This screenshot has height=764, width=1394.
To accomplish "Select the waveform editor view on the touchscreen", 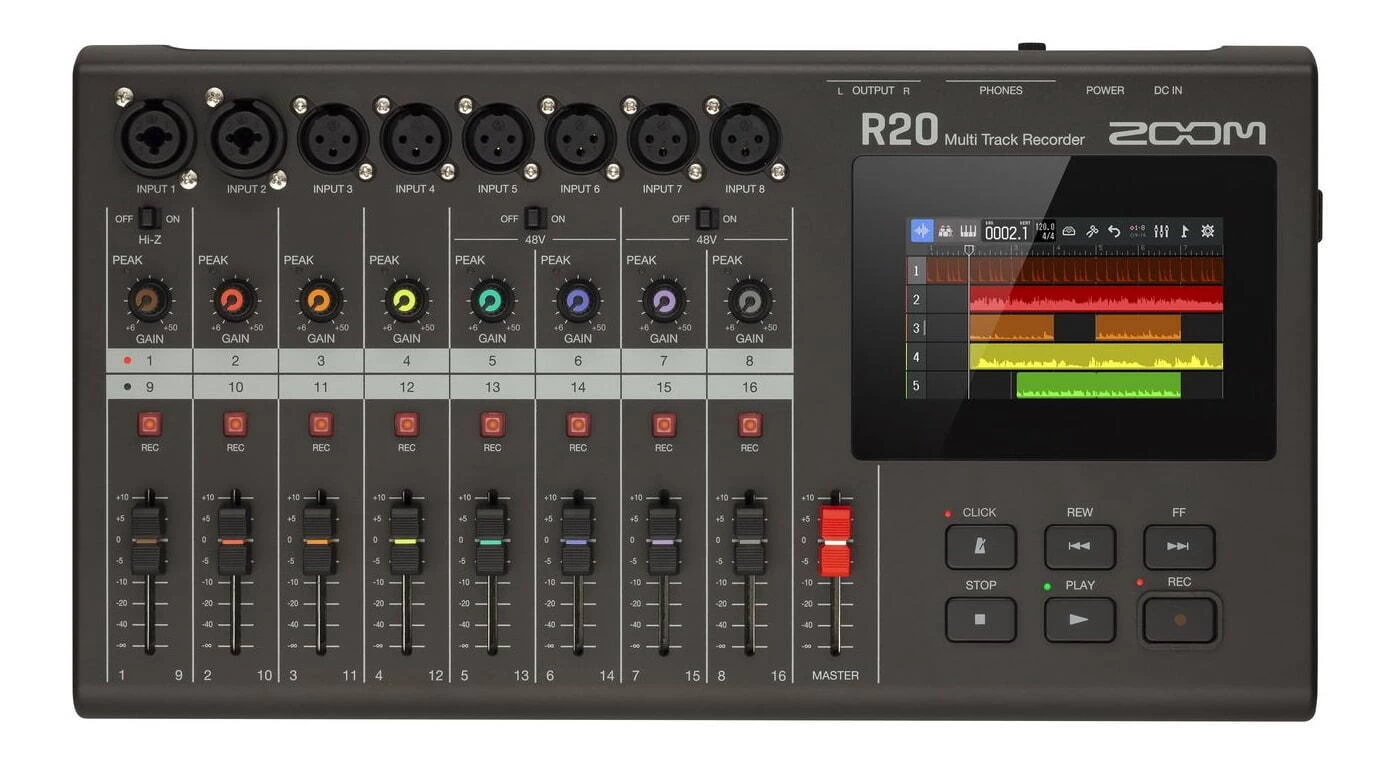I will [x=921, y=231].
